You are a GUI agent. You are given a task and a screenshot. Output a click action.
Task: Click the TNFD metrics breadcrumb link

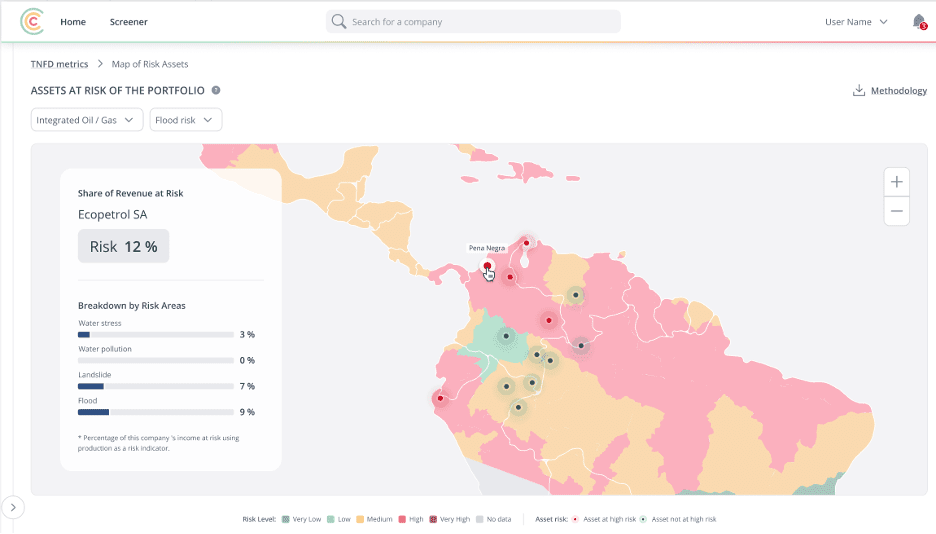pyautogui.click(x=59, y=64)
